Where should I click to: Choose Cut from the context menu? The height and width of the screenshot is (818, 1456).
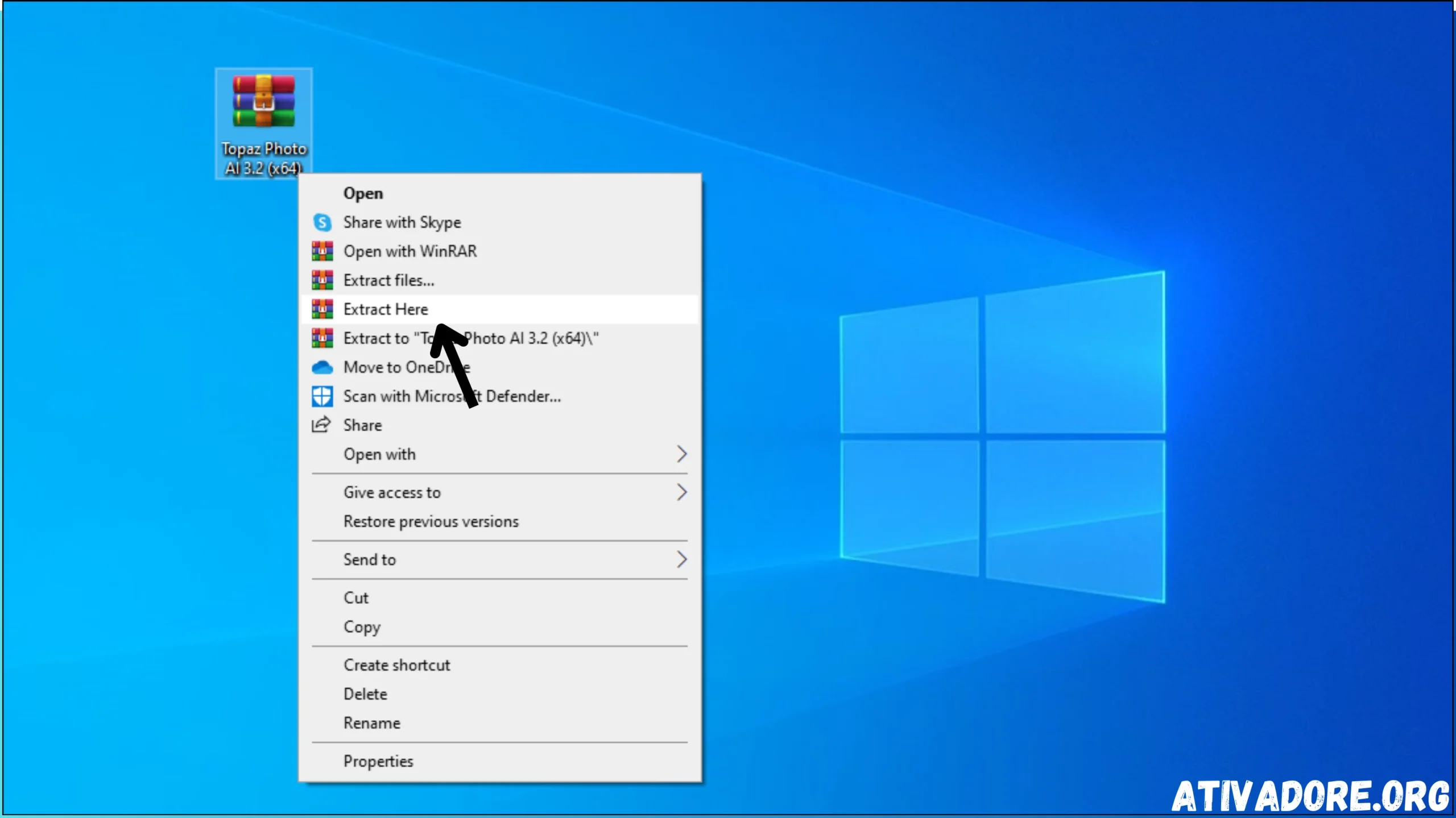499,597
